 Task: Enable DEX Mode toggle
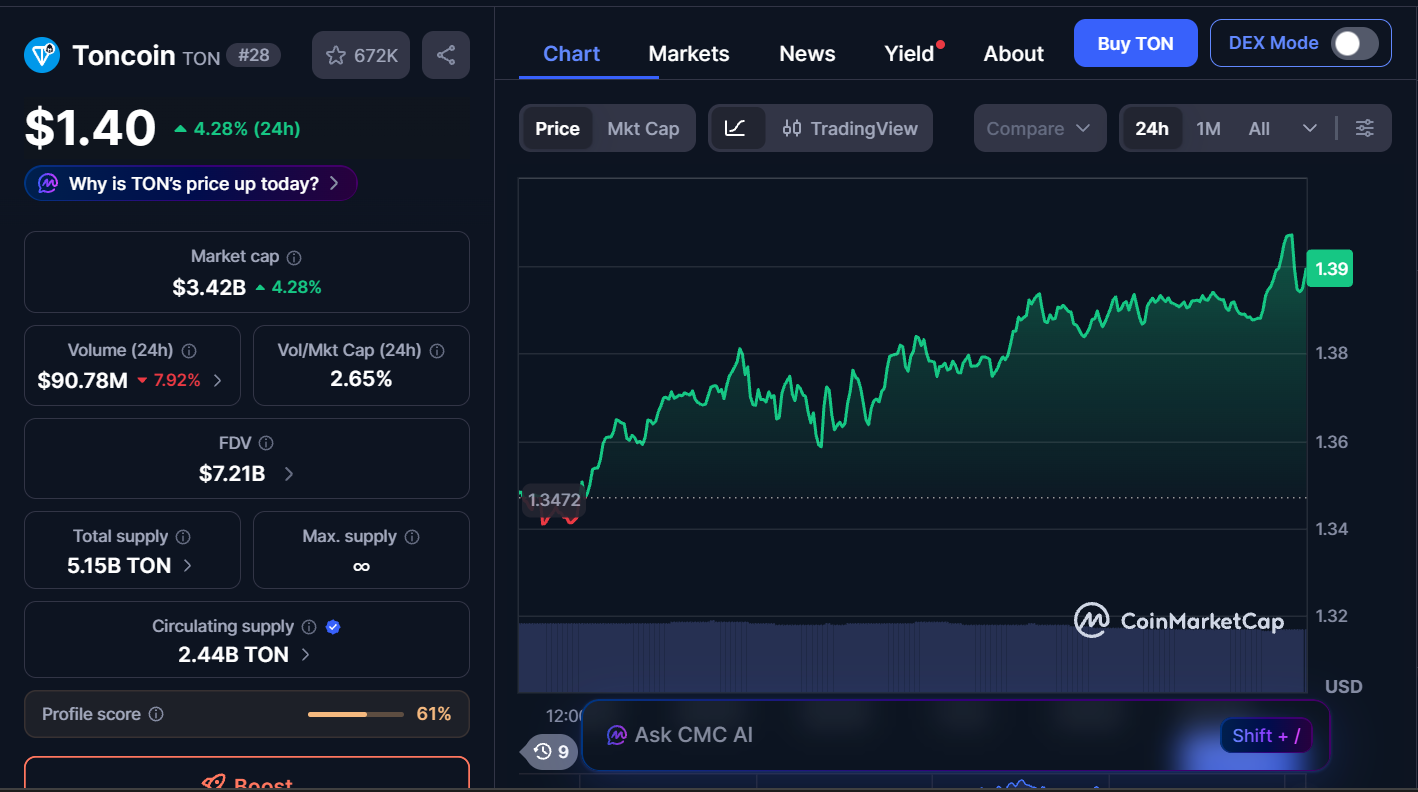point(1356,43)
